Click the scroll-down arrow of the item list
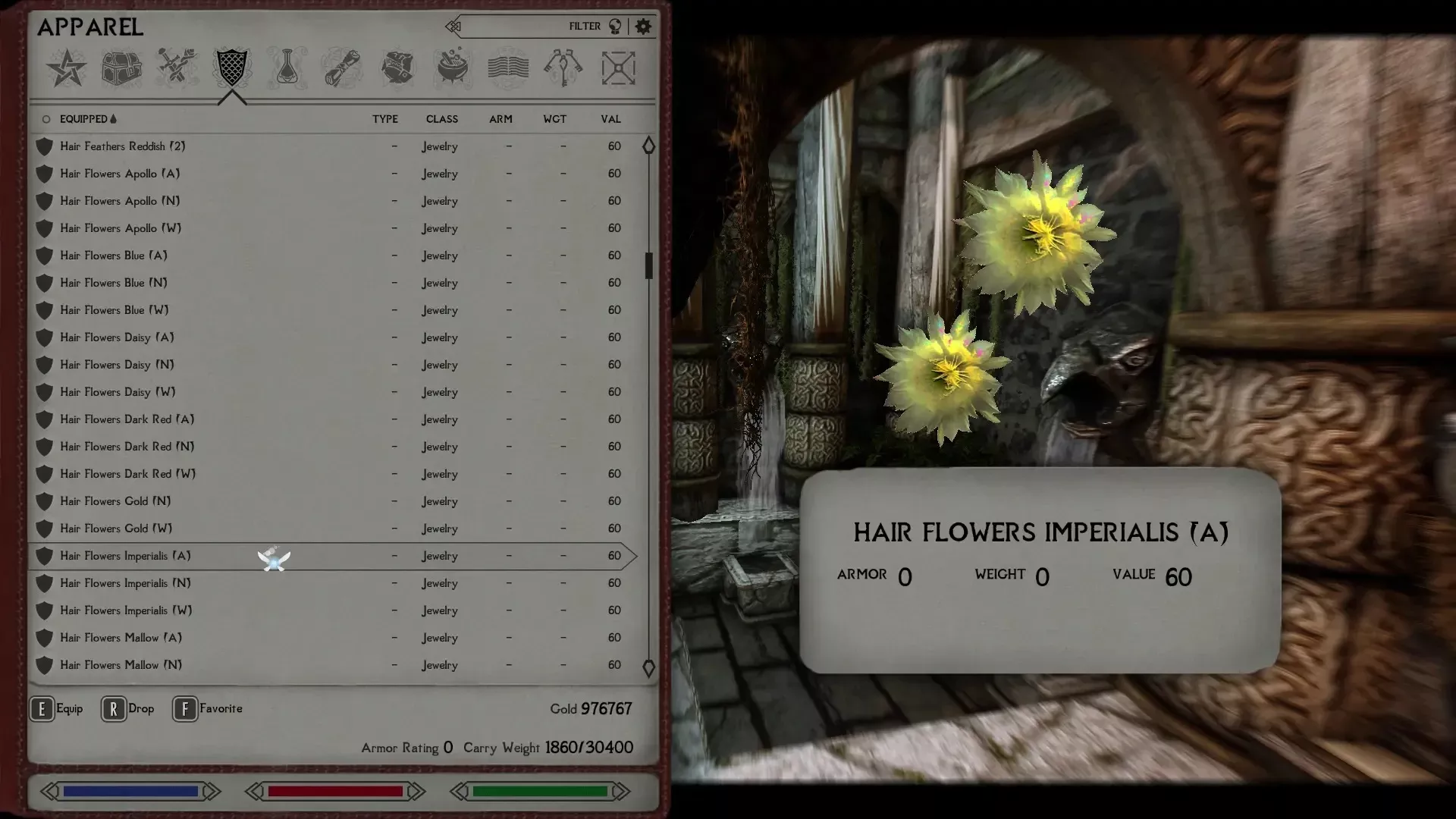This screenshot has height=819, width=1456. click(x=648, y=668)
